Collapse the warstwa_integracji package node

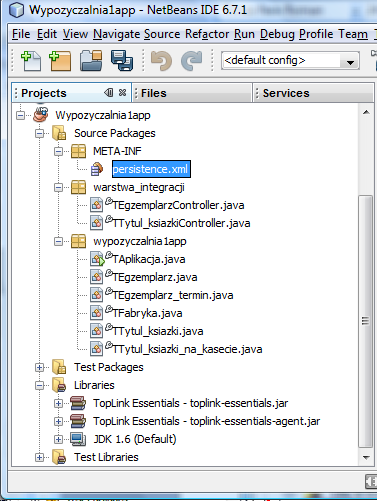pos(58,187)
